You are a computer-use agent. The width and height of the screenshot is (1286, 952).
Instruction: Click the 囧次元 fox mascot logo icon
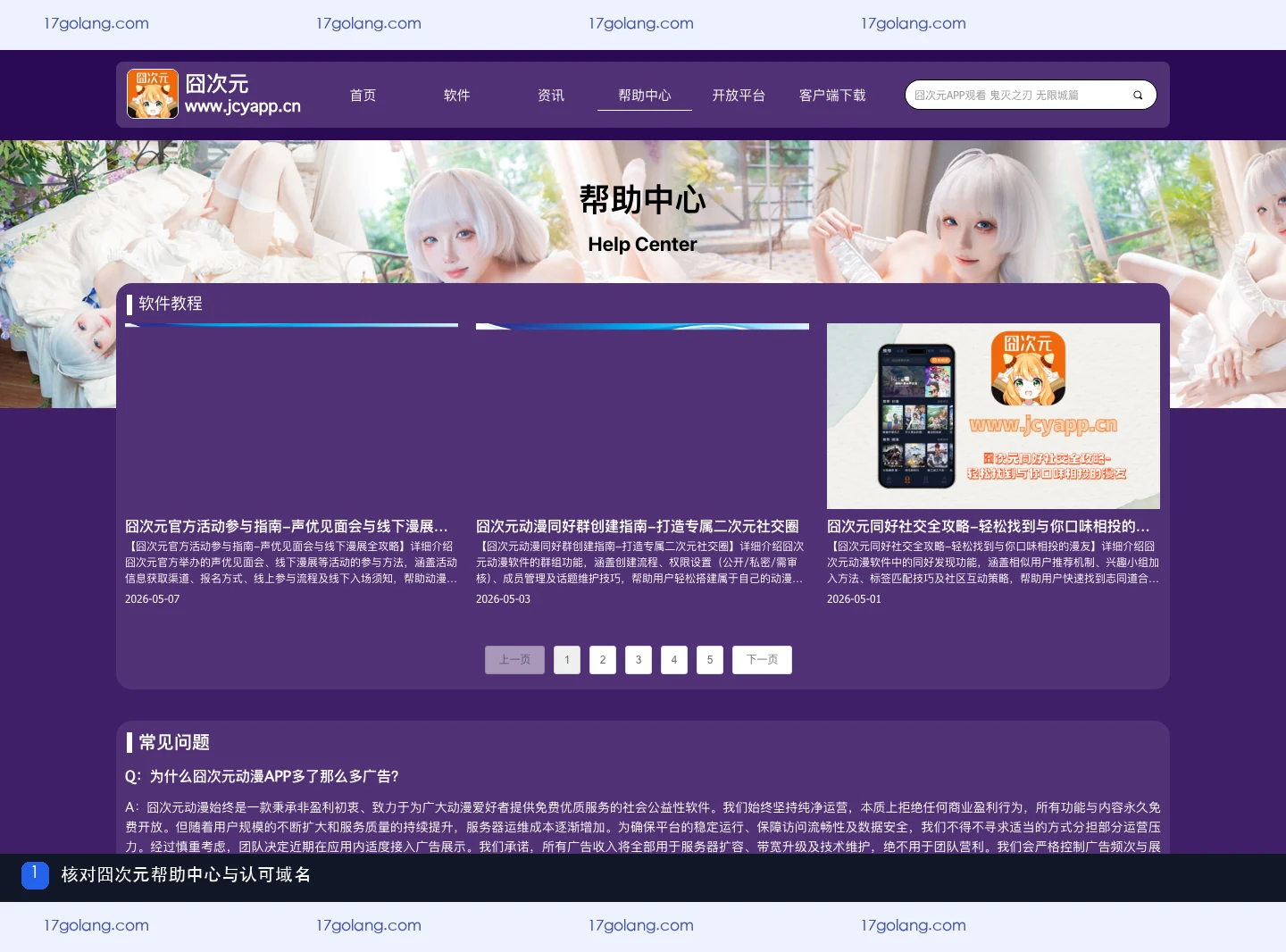(x=153, y=94)
